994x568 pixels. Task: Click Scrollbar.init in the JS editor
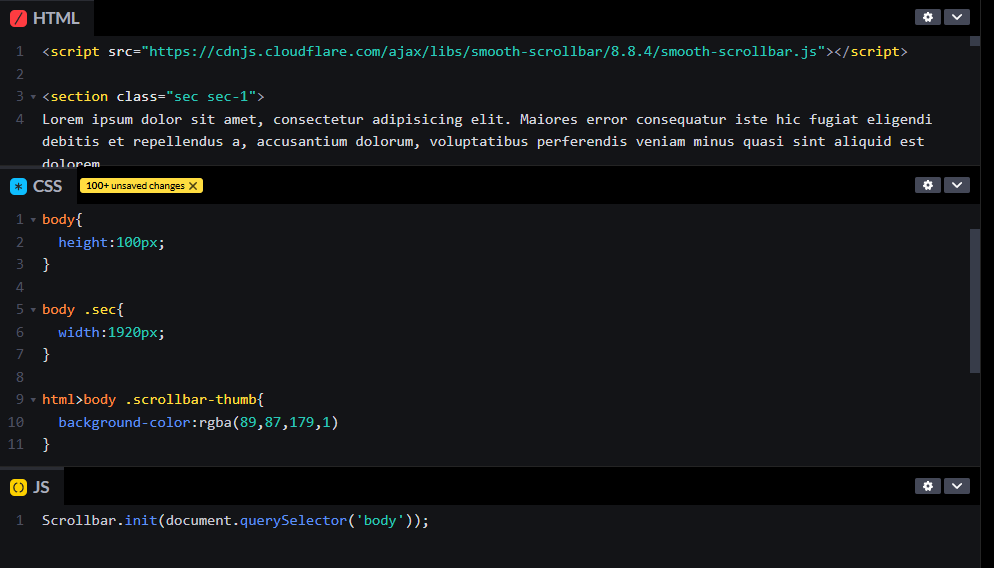(x=100, y=520)
